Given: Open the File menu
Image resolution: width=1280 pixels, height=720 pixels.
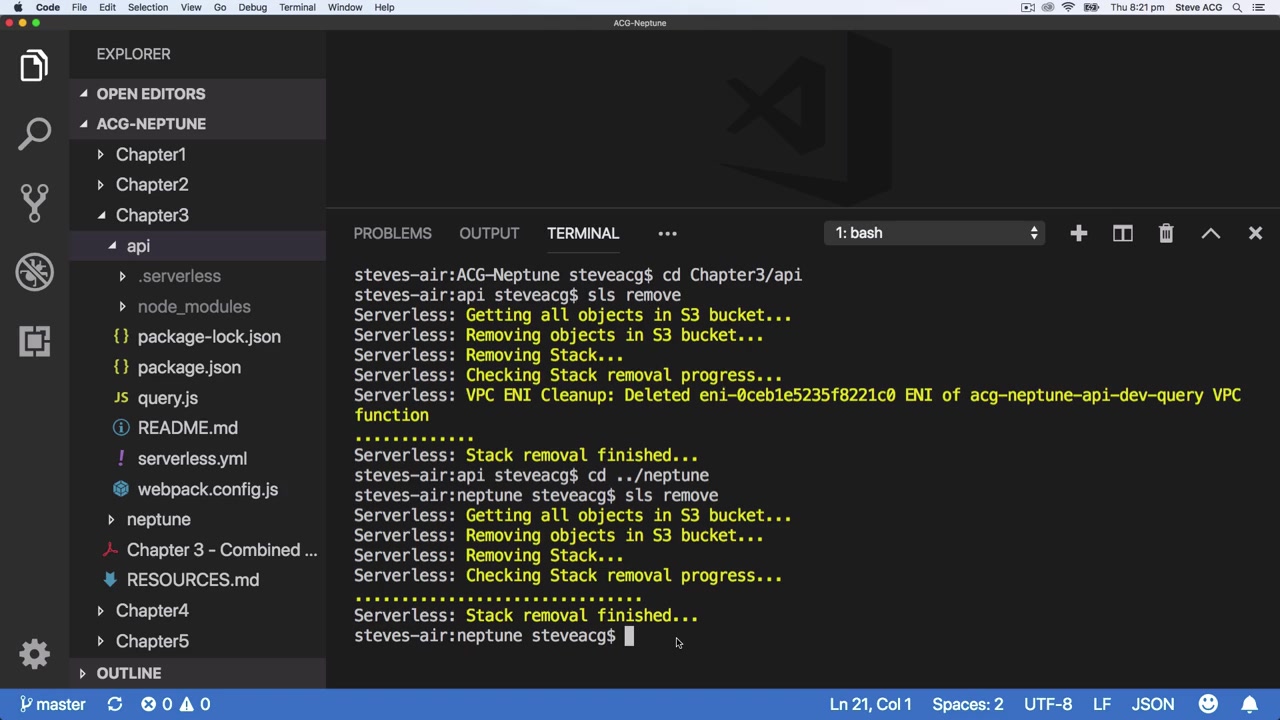Looking at the screenshot, I should pos(79,7).
